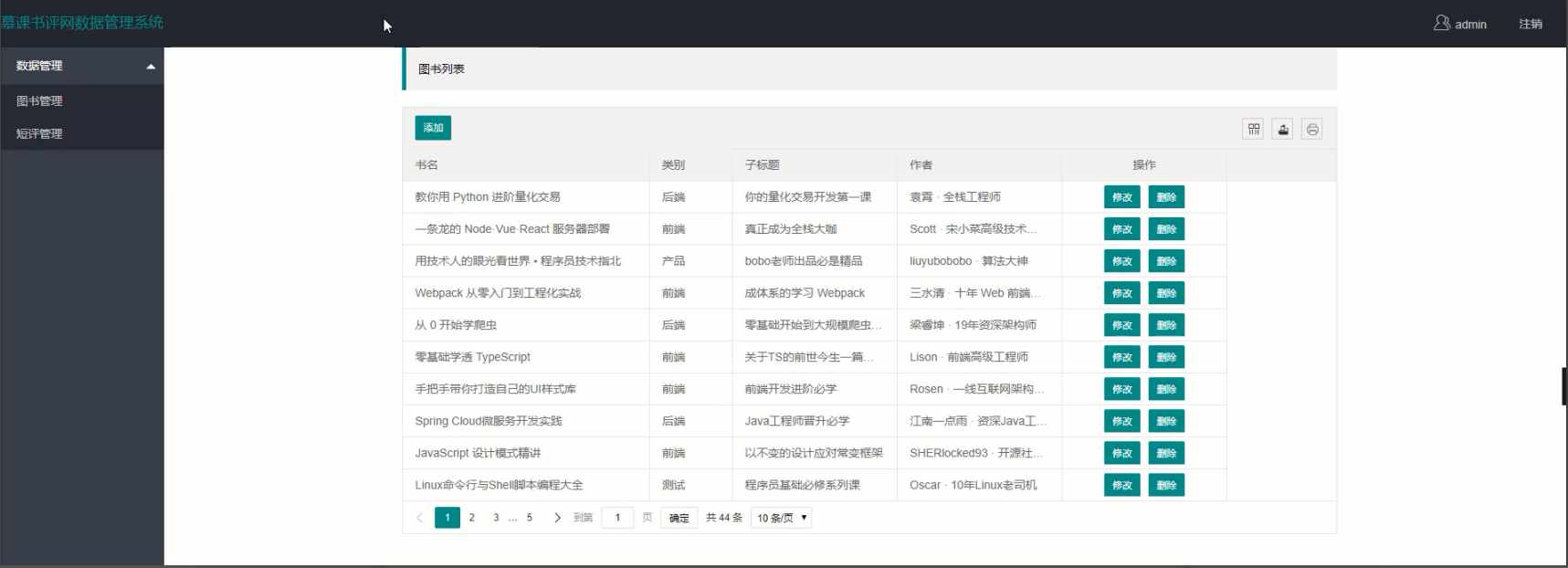Image resolution: width=1568 pixels, height=568 pixels.
Task: Click 注销 to log out
Action: coord(1531,25)
